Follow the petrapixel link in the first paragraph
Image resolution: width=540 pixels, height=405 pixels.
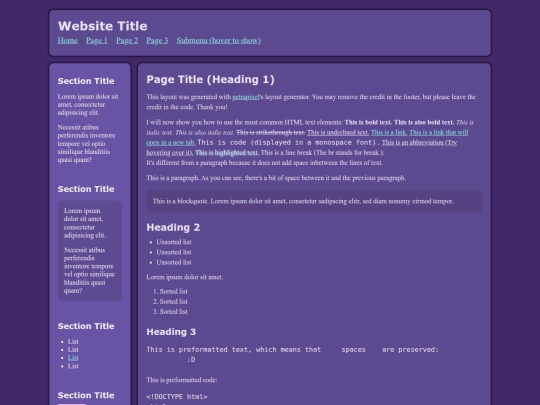click(246, 97)
